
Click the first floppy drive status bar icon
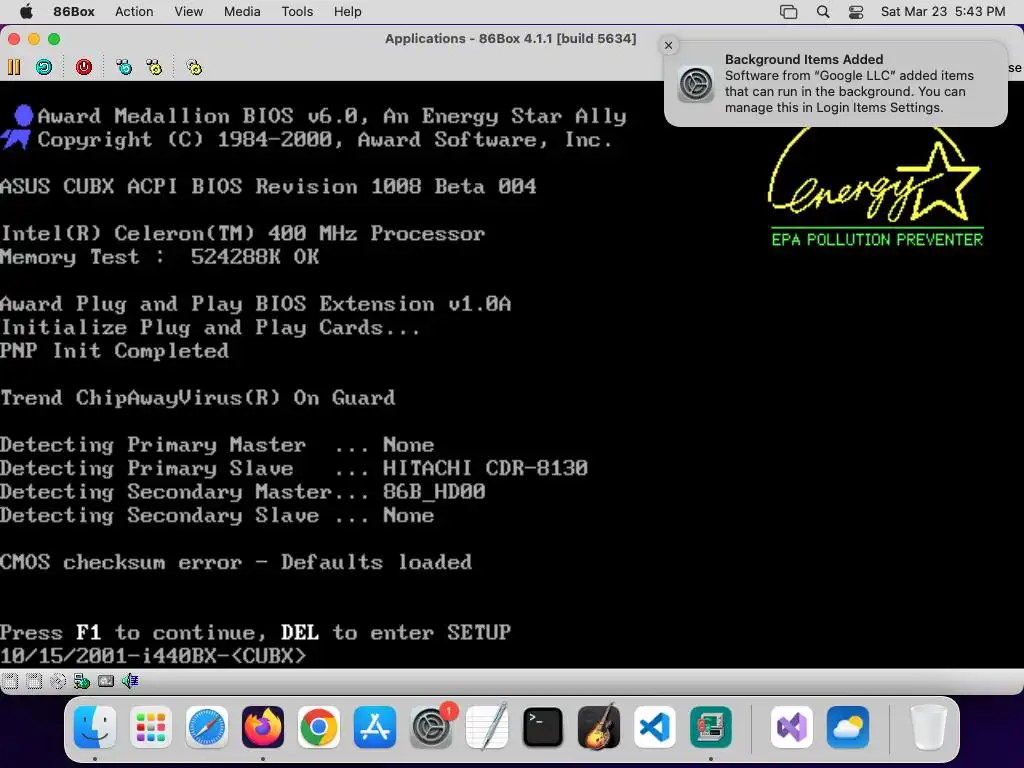tap(10, 681)
